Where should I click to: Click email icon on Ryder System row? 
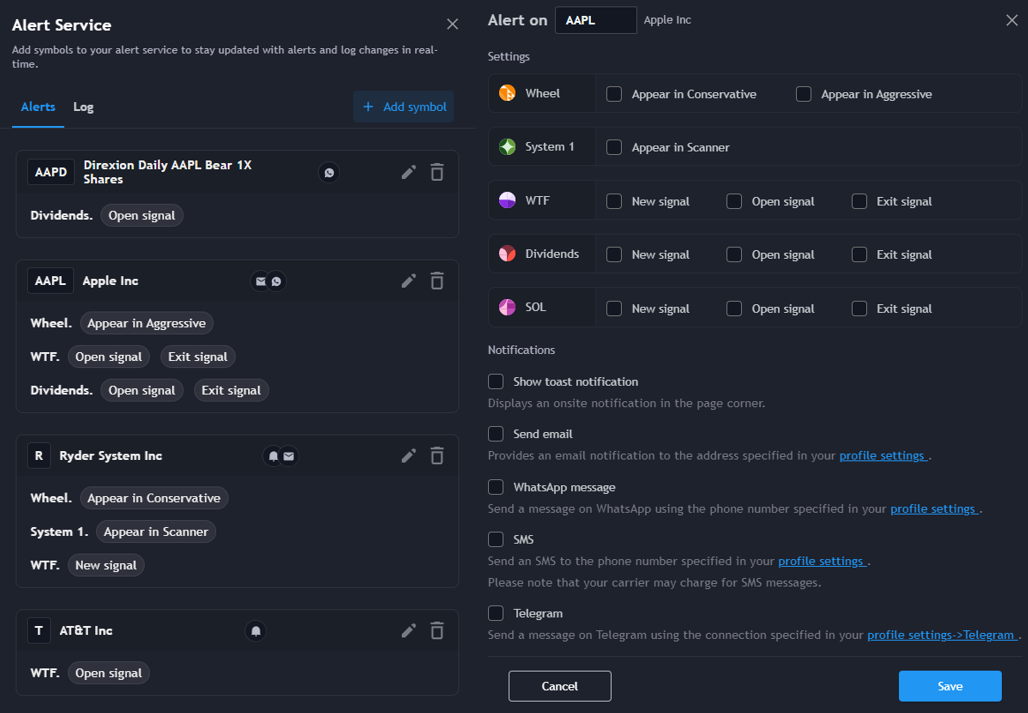(288, 456)
